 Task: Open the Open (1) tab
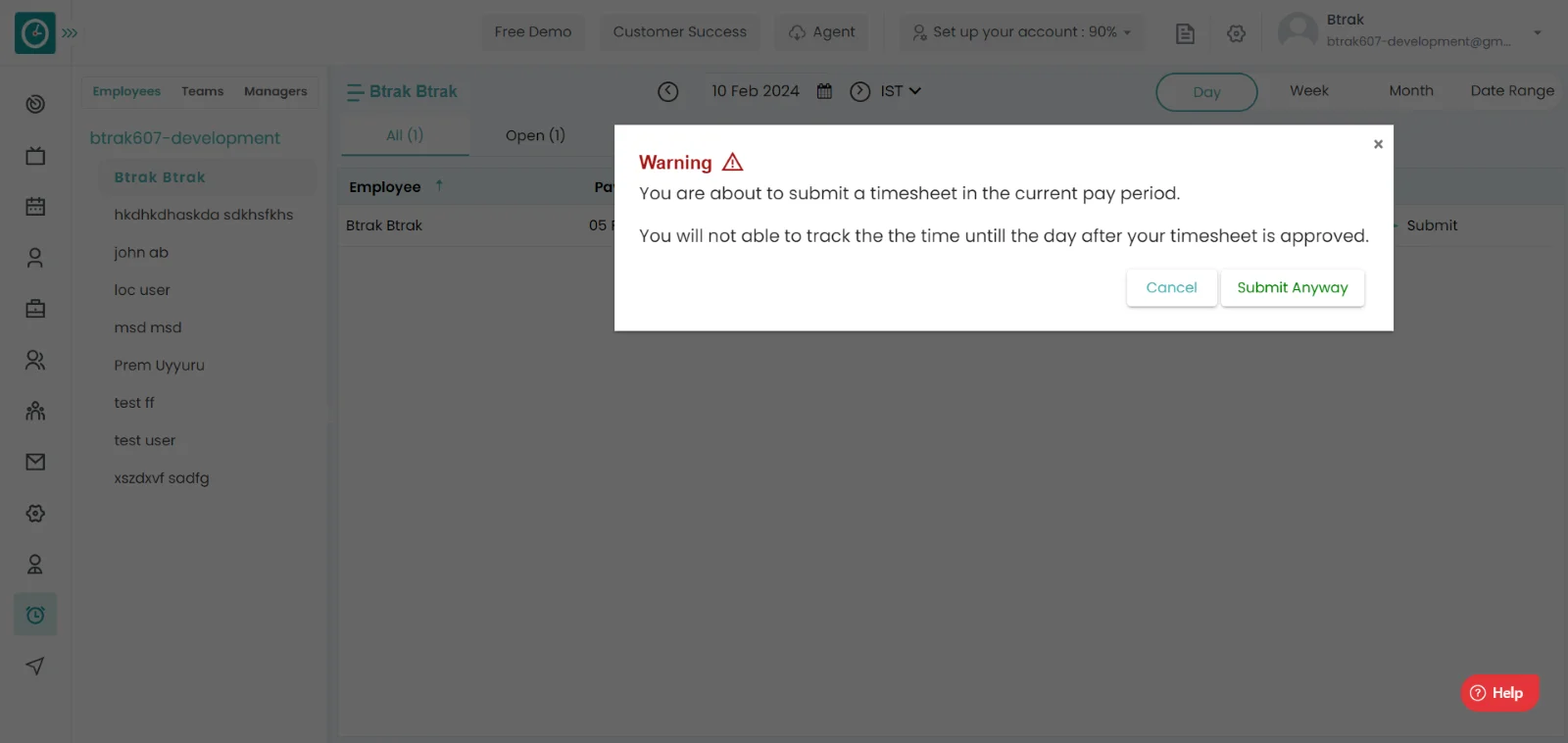point(535,135)
